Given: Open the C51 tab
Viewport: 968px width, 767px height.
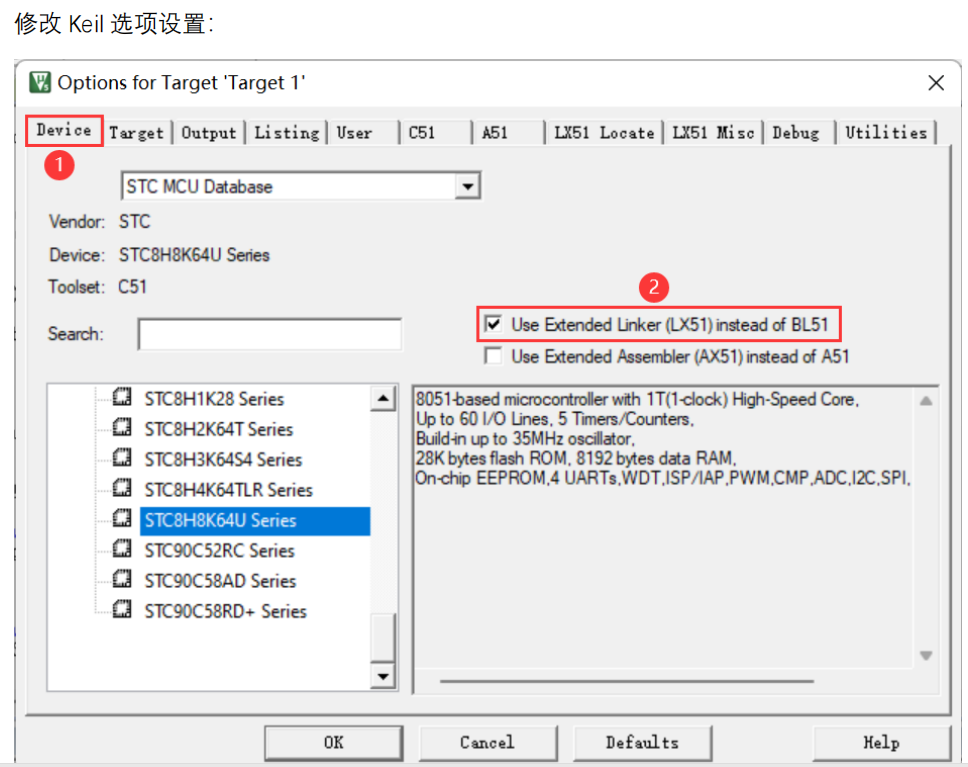Looking at the screenshot, I should pyautogui.click(x=436, y=133).
